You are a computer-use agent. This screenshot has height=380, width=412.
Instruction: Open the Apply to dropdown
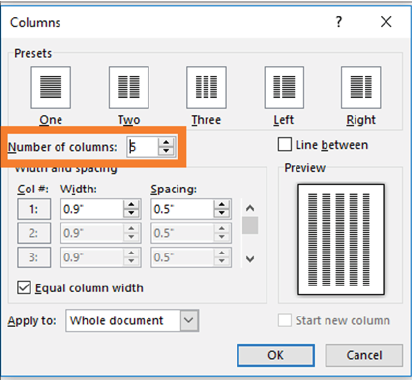(x=189, y=320)
